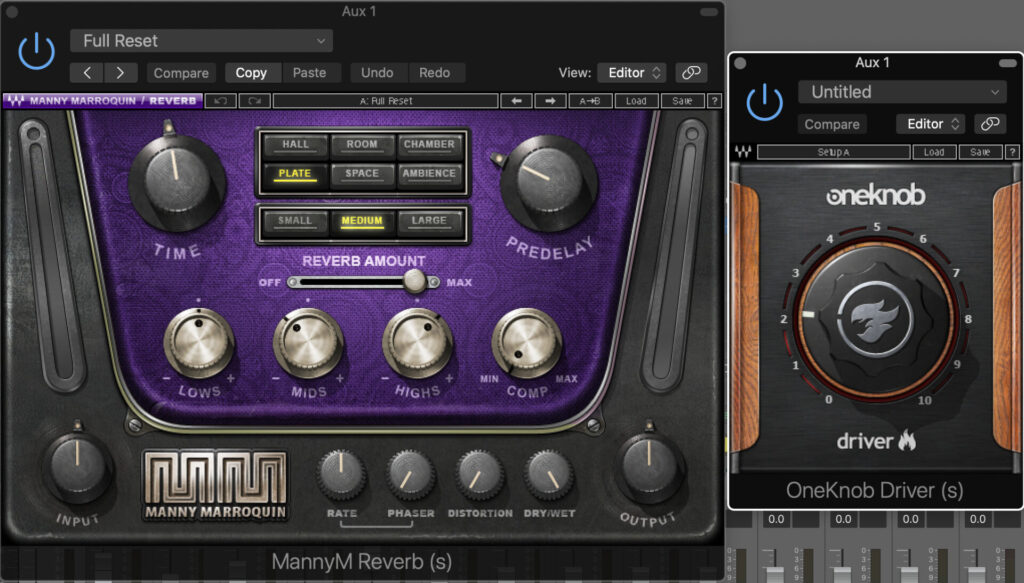Screen dimensions: 1024x583
Task: Select AMBIENCE reverb type
Action: click(429, 174)
